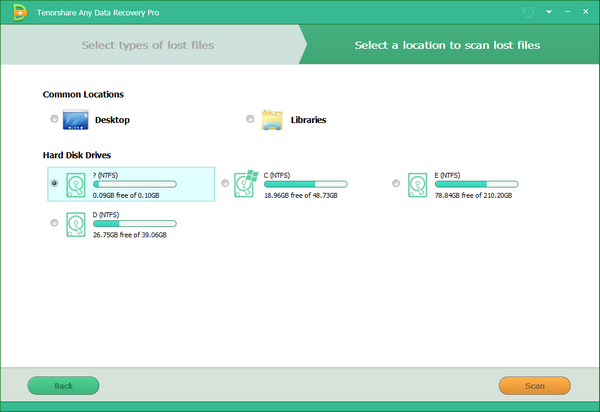Click the Libraries folder icon
This screenshot has width=600, height=412.
tap(272, 120)
